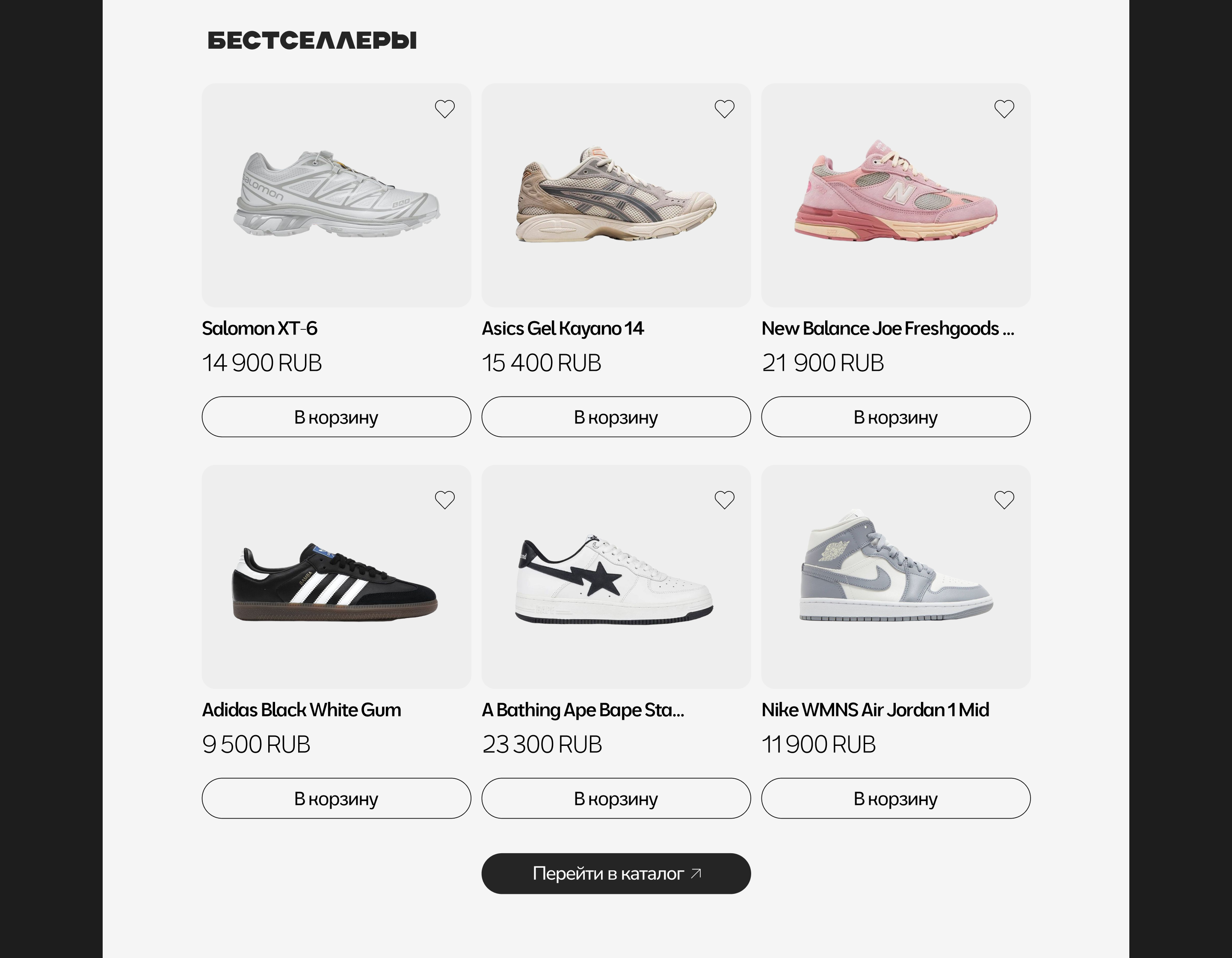Screen dimensions: 1232x958
Task: Put Nike WMNS Air Jordan 1 Mid in cart
Action: click(896, 798)
